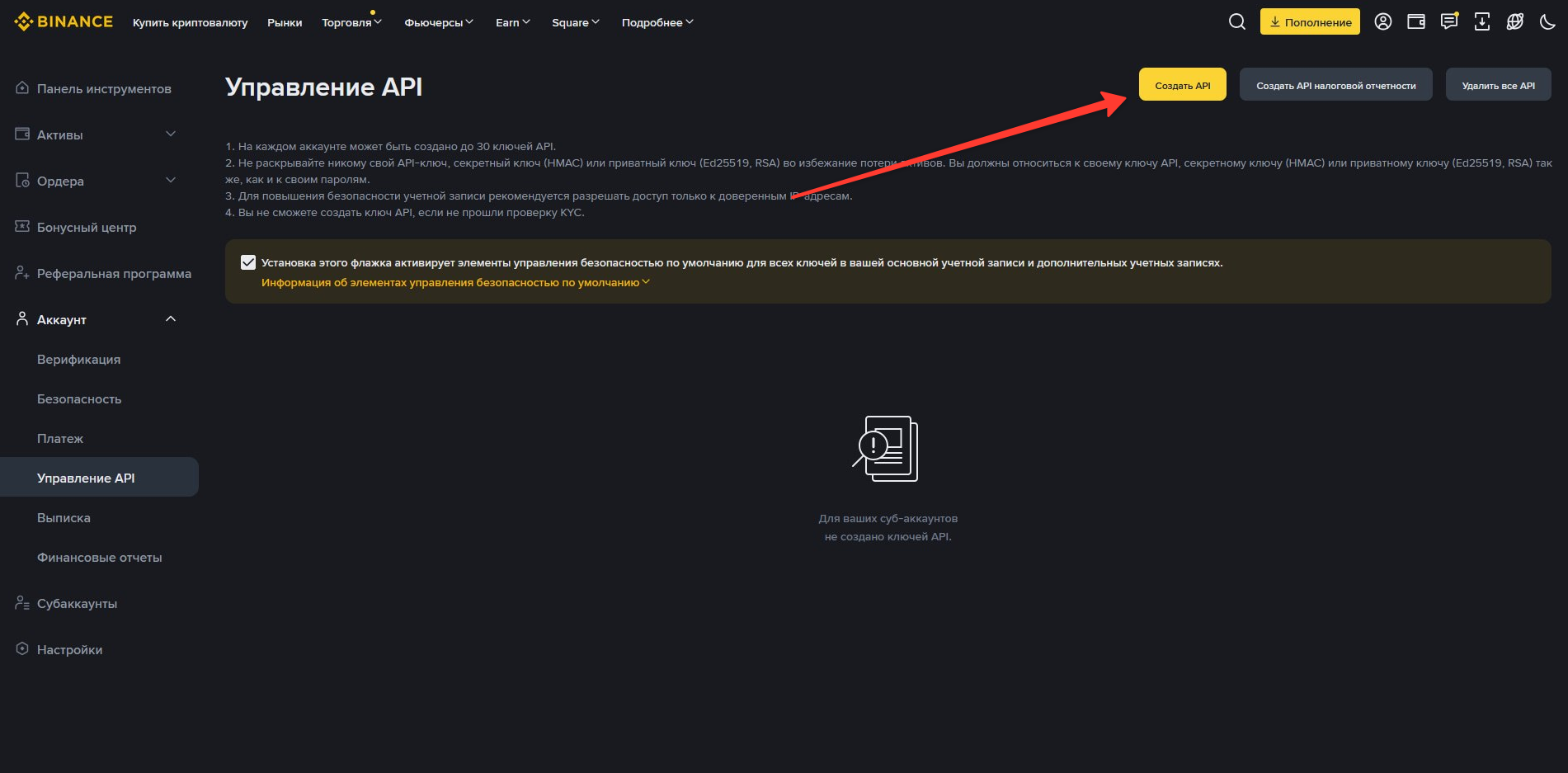Expand the Ордера sidebar section

click(x=171, y=180)
